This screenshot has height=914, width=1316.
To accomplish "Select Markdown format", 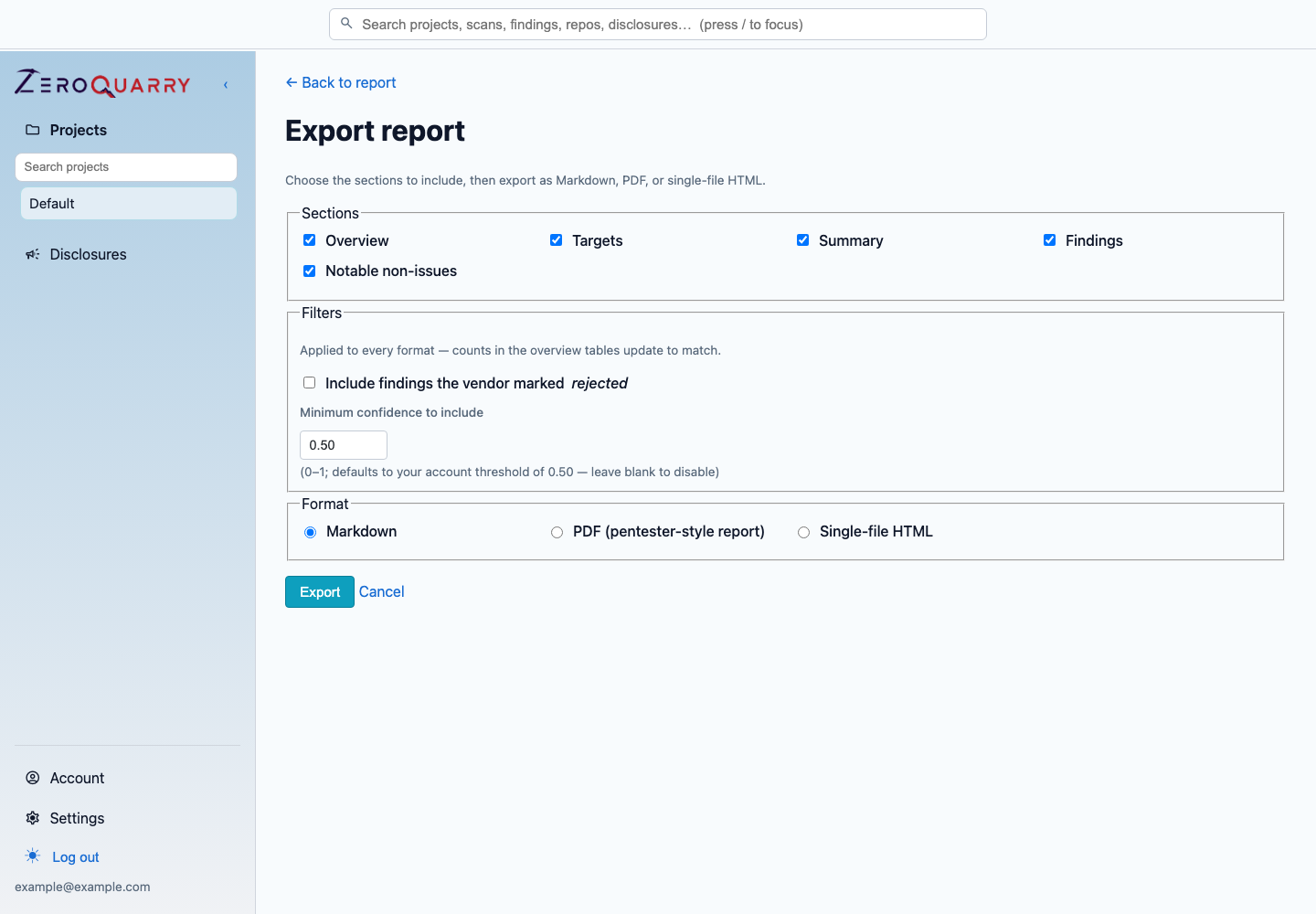I will (x=311, y=532).
